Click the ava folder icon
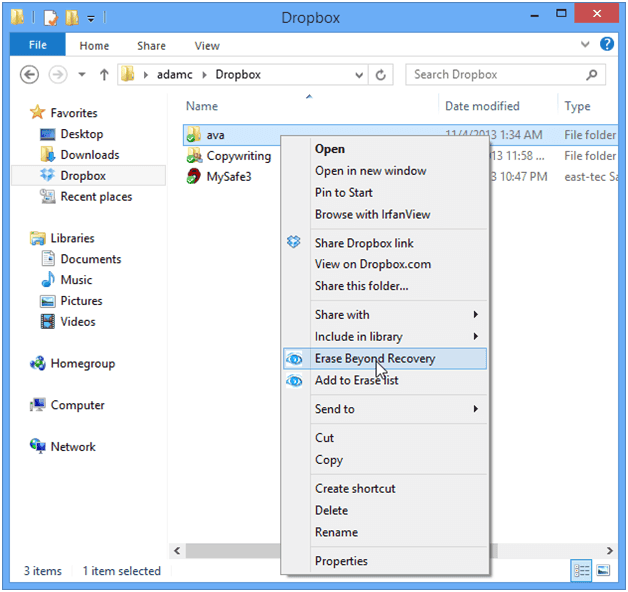The height and width of the screenshot is (592, 628). (x=194, y=135)
